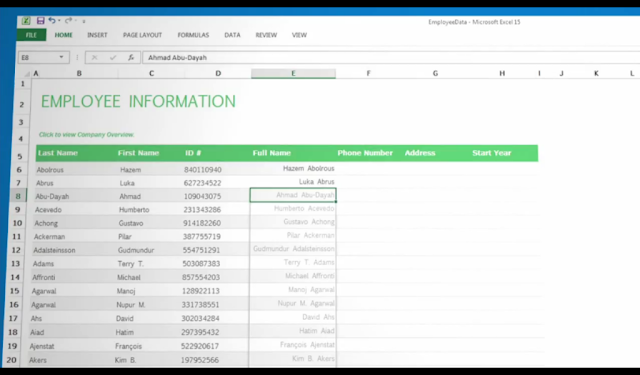Open the REVIEW tab
Viewport: 640px width, 375px height.
tap(266, 35)
